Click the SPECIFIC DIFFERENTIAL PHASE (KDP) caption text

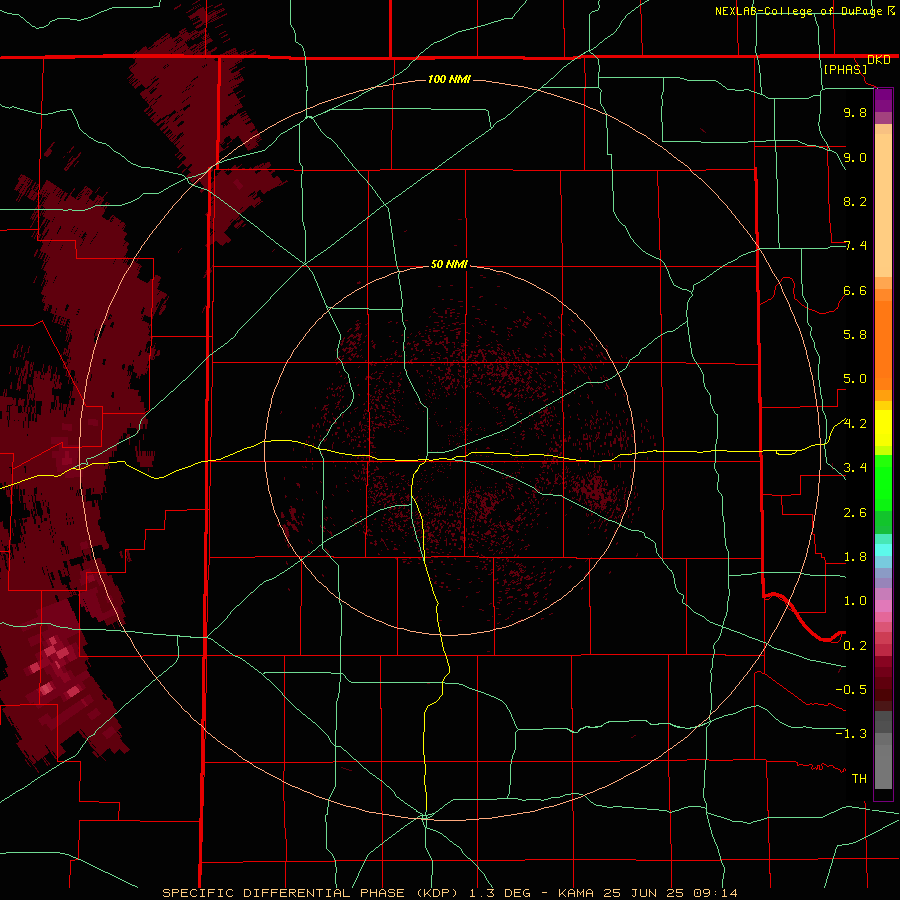pyautogui.click(x=312, y=893)
